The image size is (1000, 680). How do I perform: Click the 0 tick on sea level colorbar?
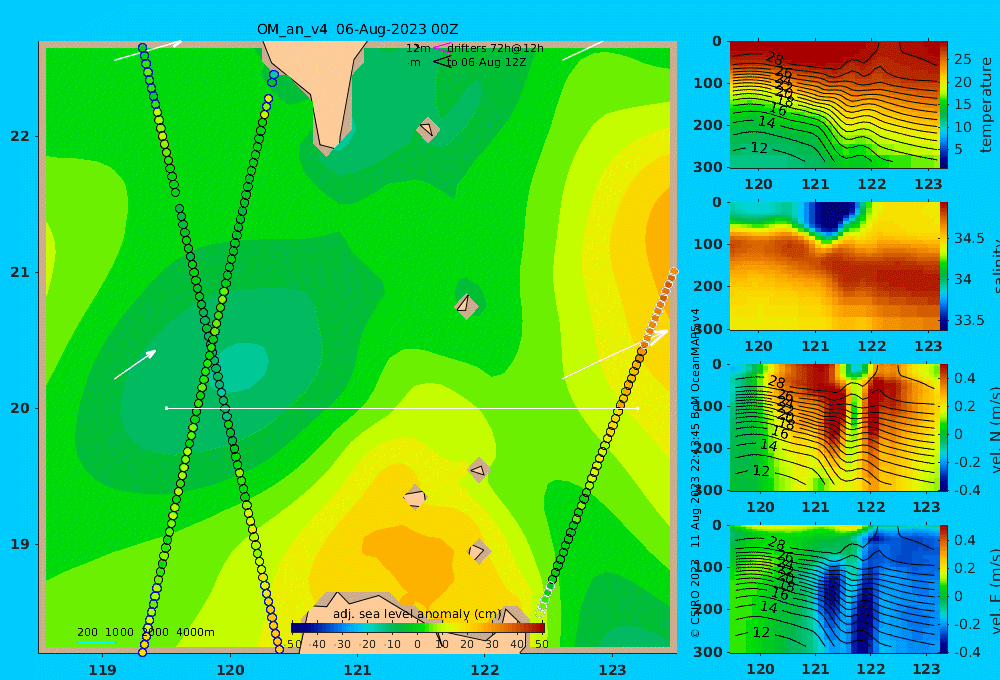pyautogui.click(x=418, y=644)
